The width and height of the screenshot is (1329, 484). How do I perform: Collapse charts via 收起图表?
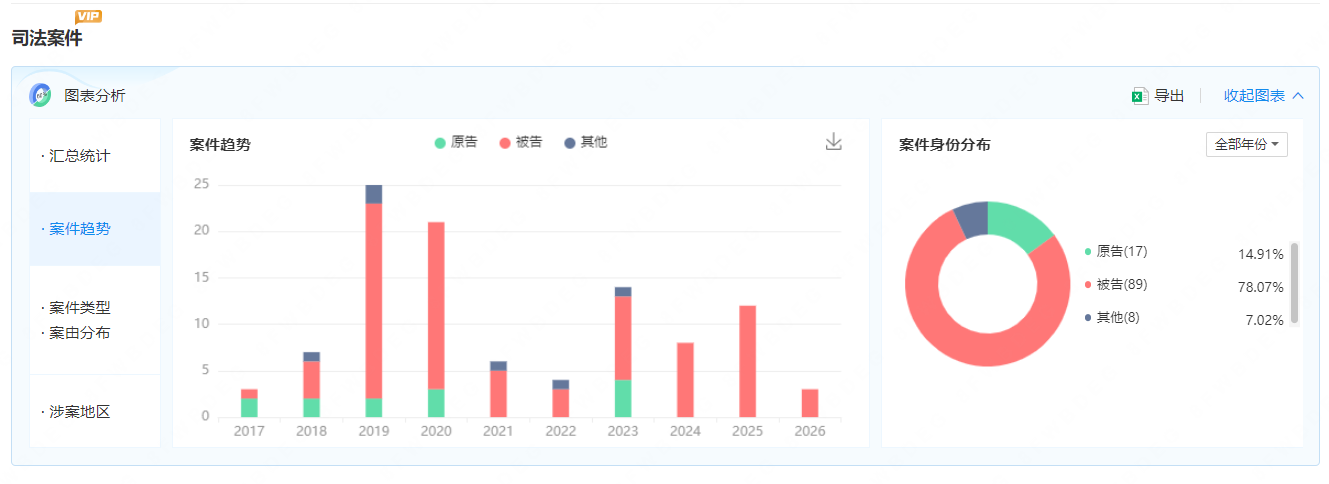pyautogui.click(x=1263, y=96)
